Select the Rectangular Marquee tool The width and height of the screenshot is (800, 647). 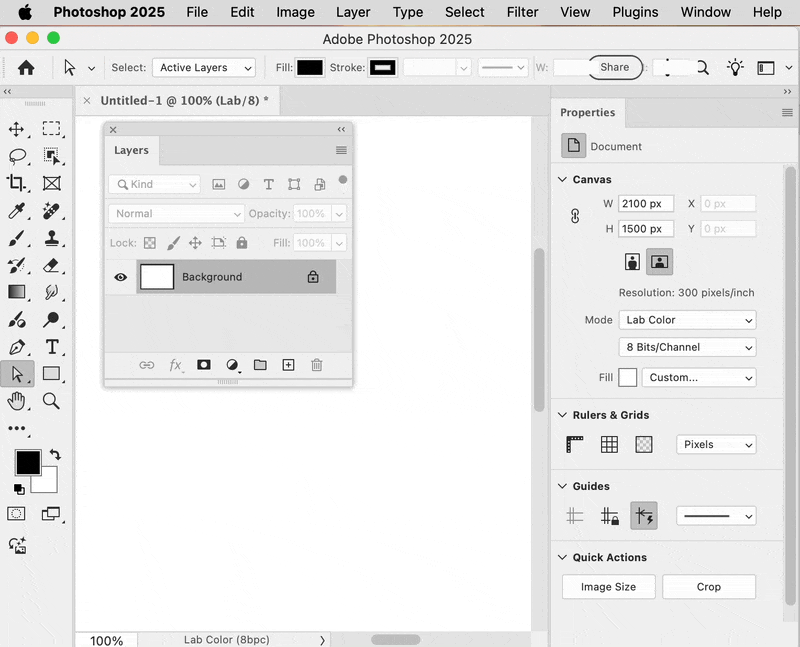tap(51, 128)
